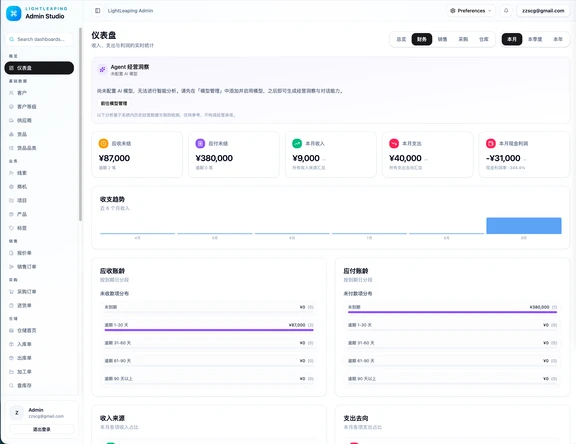Click the 客户 sidebar icon

[x=11, y=93]
